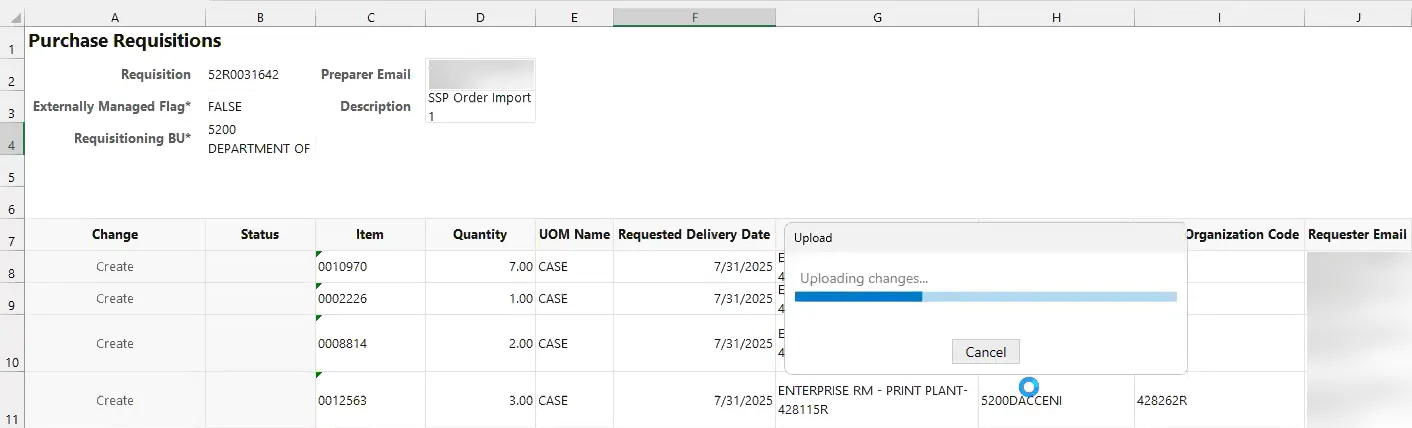This screenshot has width=1412, height=428.
Task: Click the Requester Email column header cell
Action: click(1356, 235)
